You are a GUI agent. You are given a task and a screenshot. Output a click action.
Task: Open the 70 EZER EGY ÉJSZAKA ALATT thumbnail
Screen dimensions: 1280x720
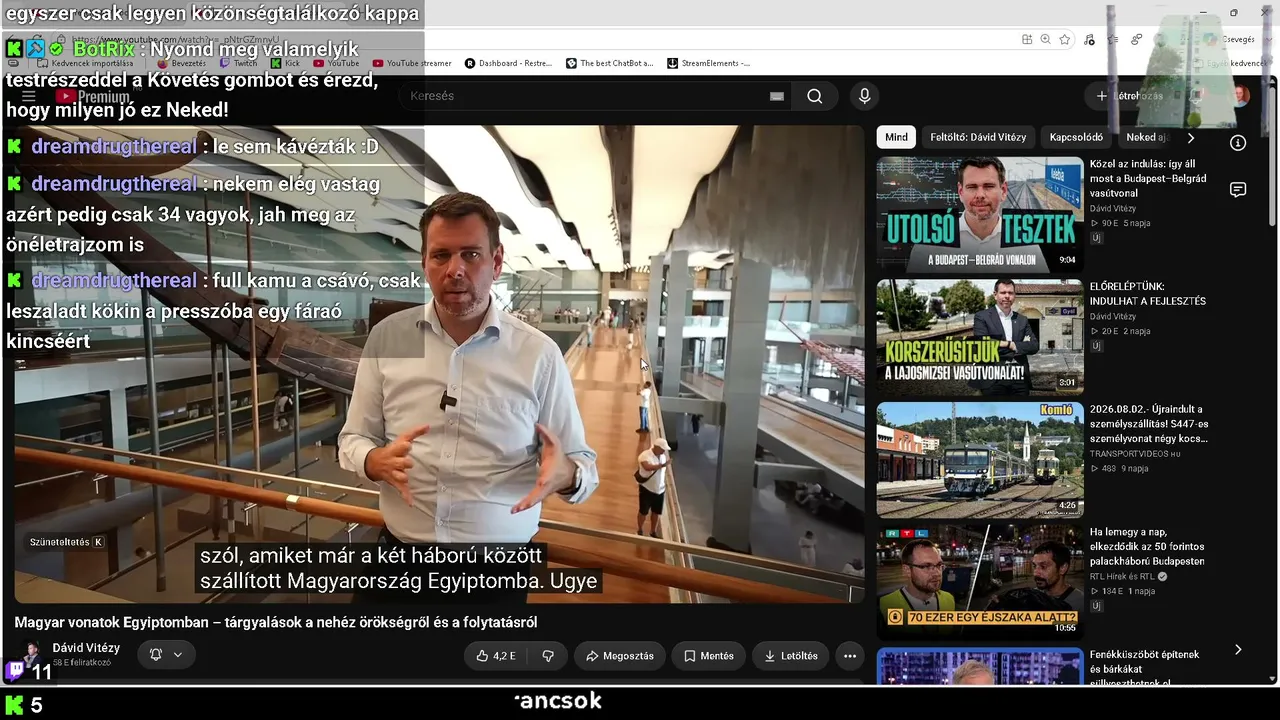point(980,583)
